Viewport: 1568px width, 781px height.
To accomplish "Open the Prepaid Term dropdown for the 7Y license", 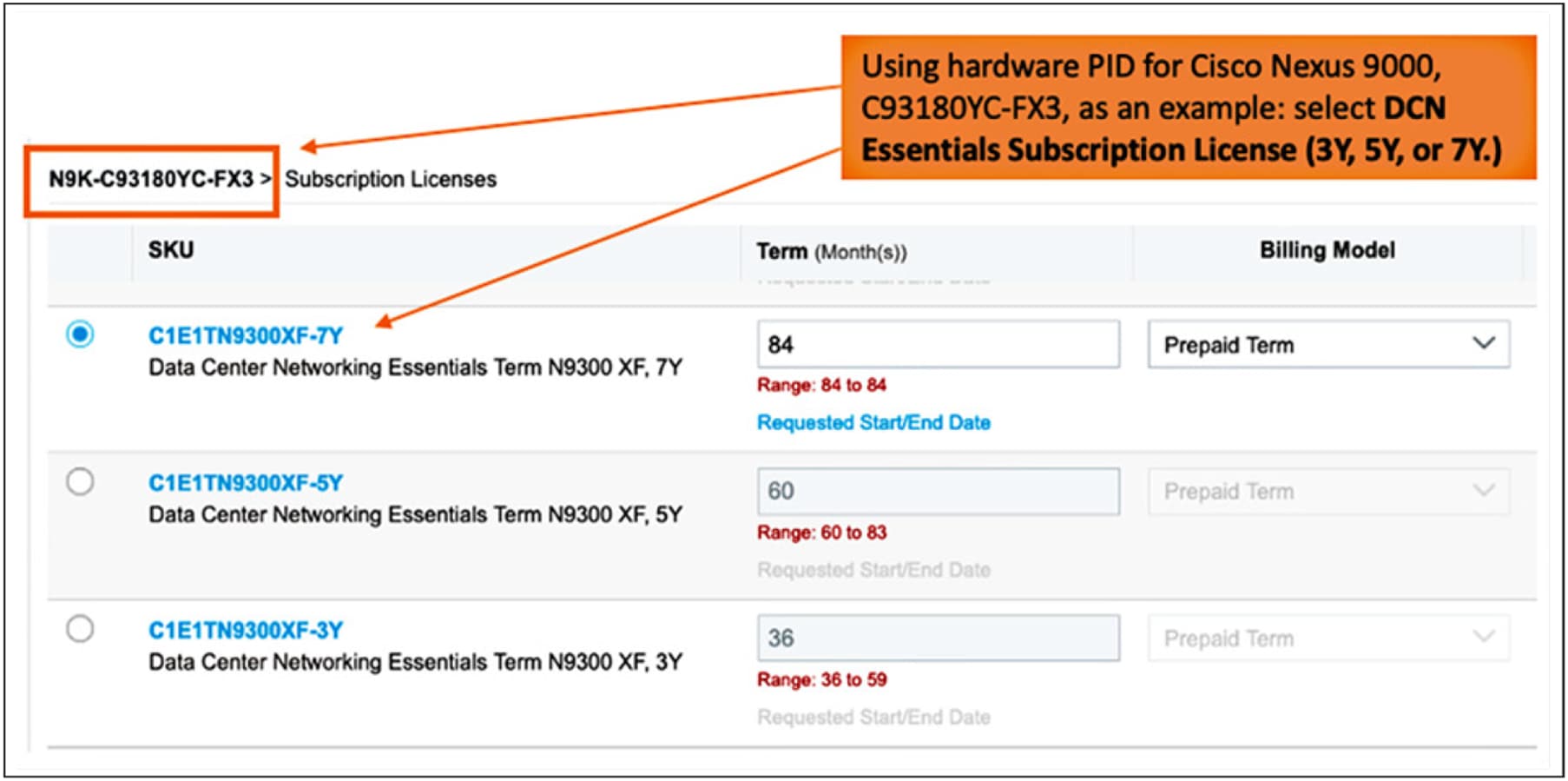I will click(1328, 344).
